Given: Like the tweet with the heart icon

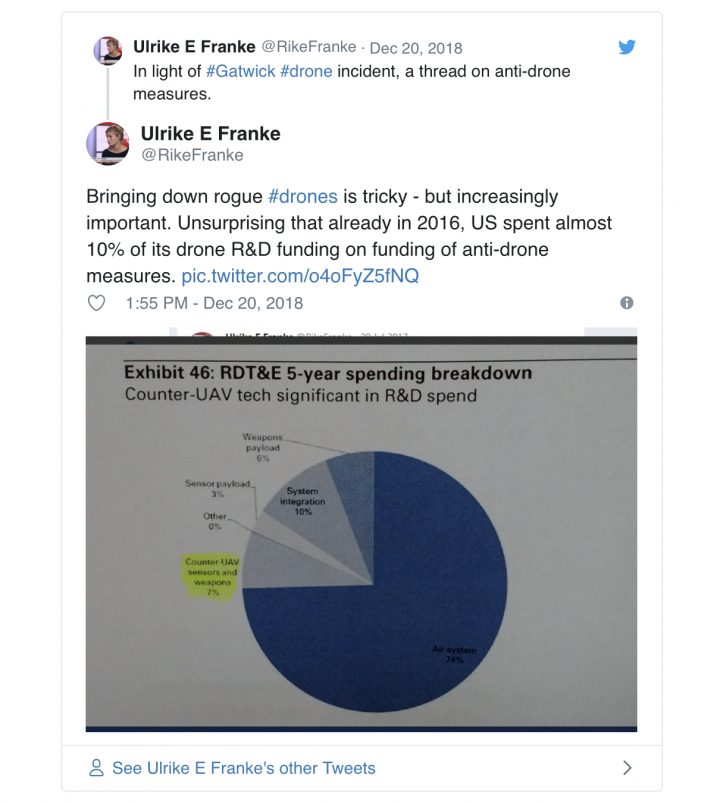Looking at the screenshot, I should 97,303.
